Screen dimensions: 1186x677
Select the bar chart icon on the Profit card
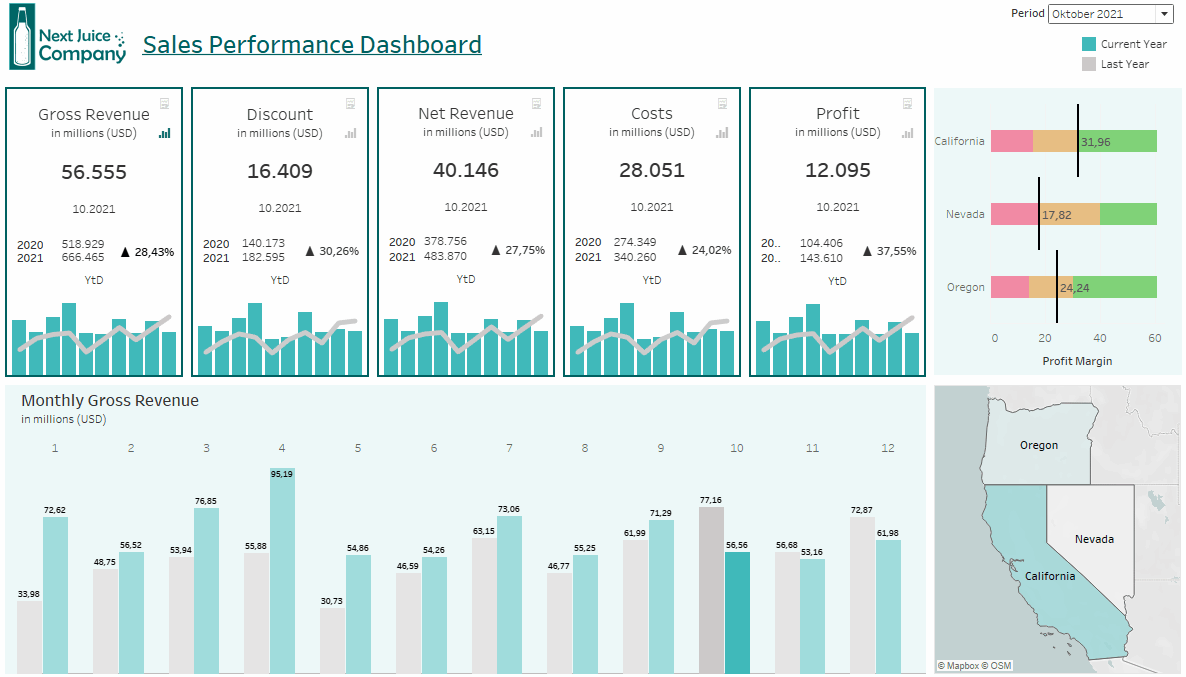tap(908, 132)
